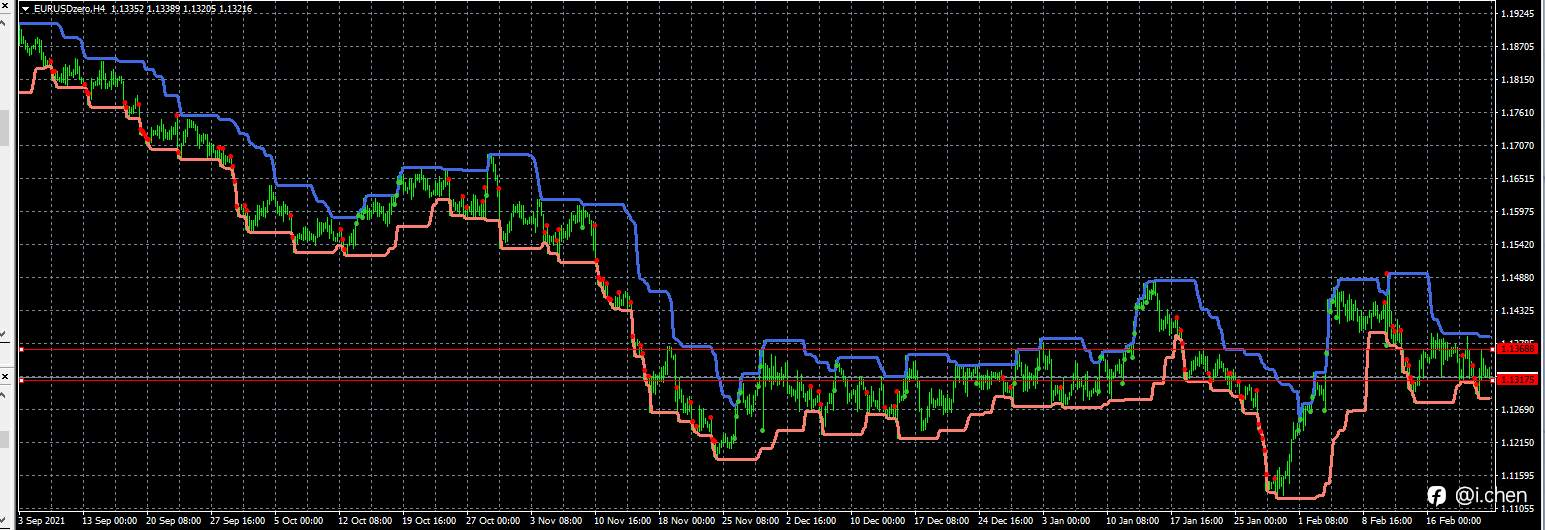This screenshot has width=1545, height=530.
Task: Click the EURUSDzero,H4 chart title
Action: (69, 9)
